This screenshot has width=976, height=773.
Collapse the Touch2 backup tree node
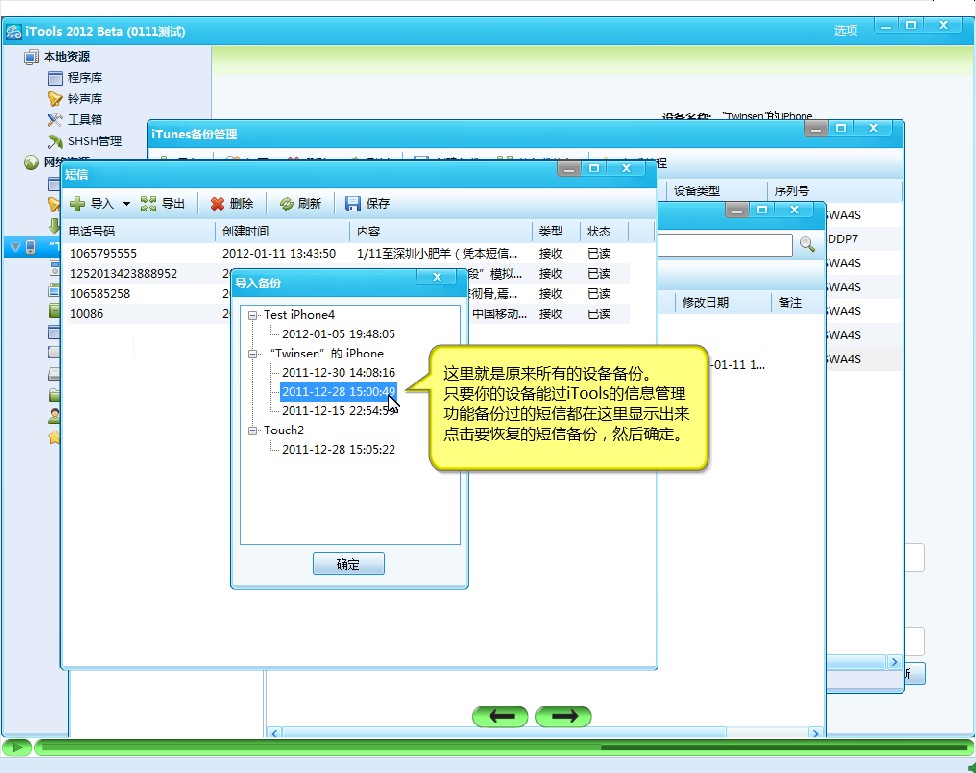tap(254, 431)
